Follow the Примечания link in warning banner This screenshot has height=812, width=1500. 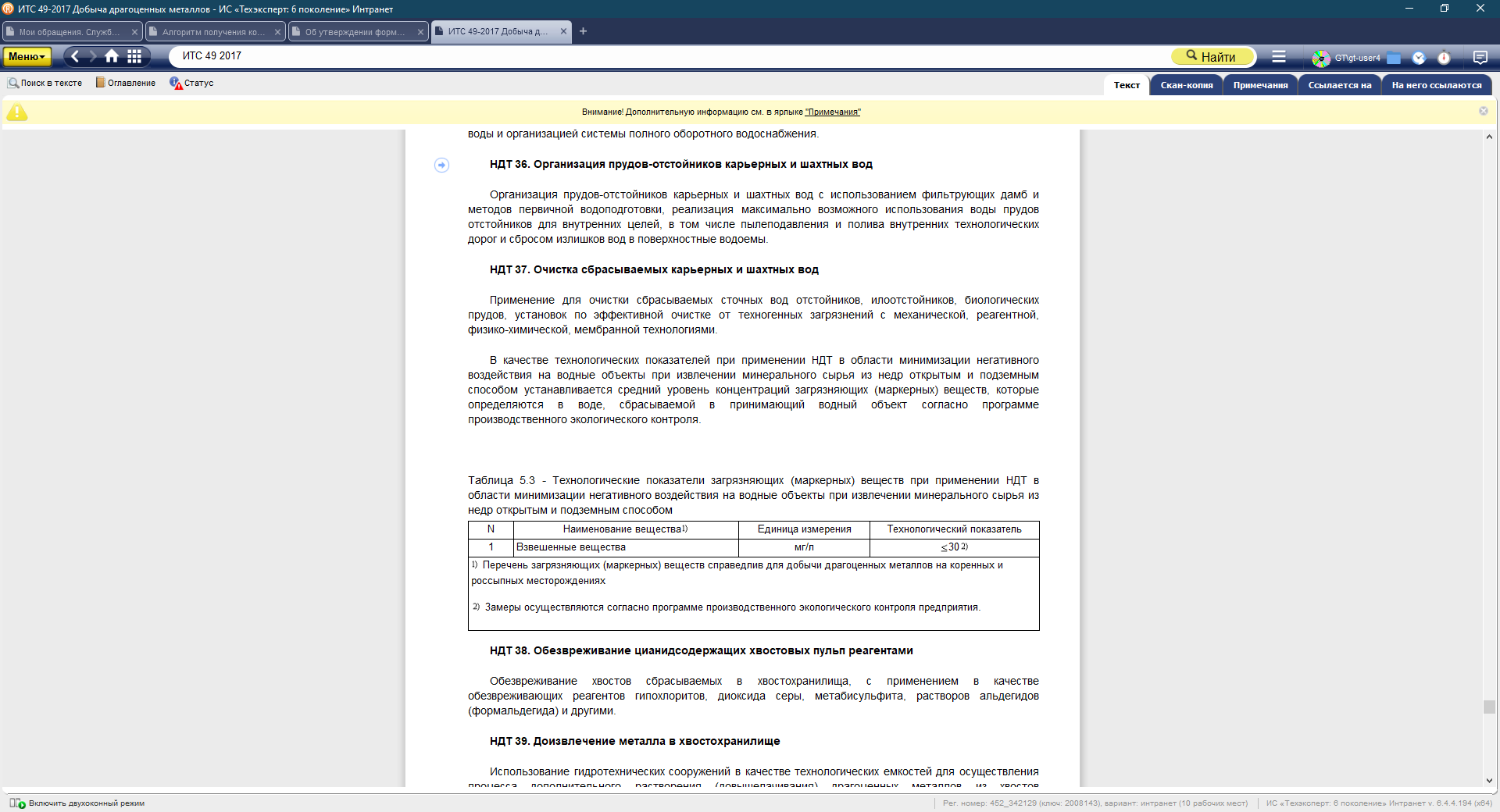coord(832,112)
